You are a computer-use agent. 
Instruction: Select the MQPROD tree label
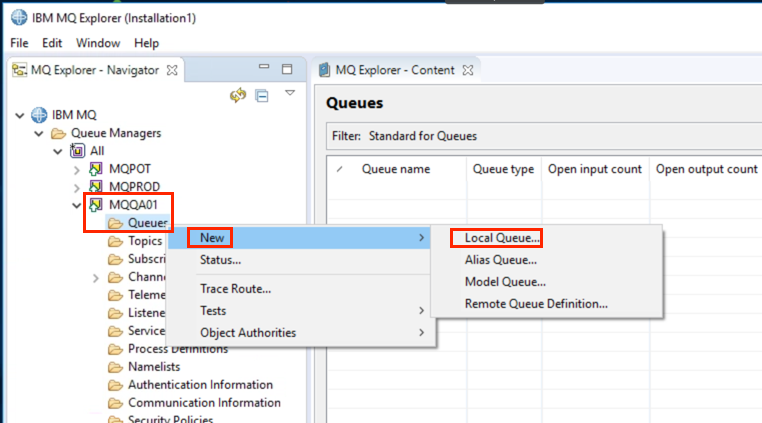tap(135, 187)
